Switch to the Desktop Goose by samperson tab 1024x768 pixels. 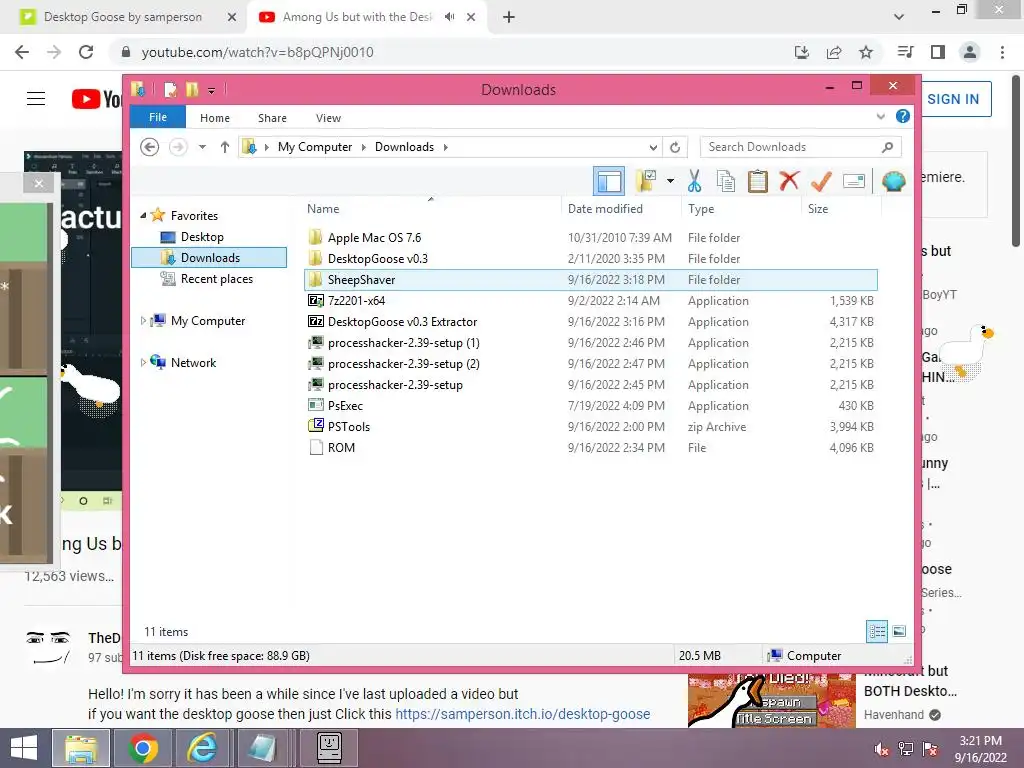pos(123,17)
